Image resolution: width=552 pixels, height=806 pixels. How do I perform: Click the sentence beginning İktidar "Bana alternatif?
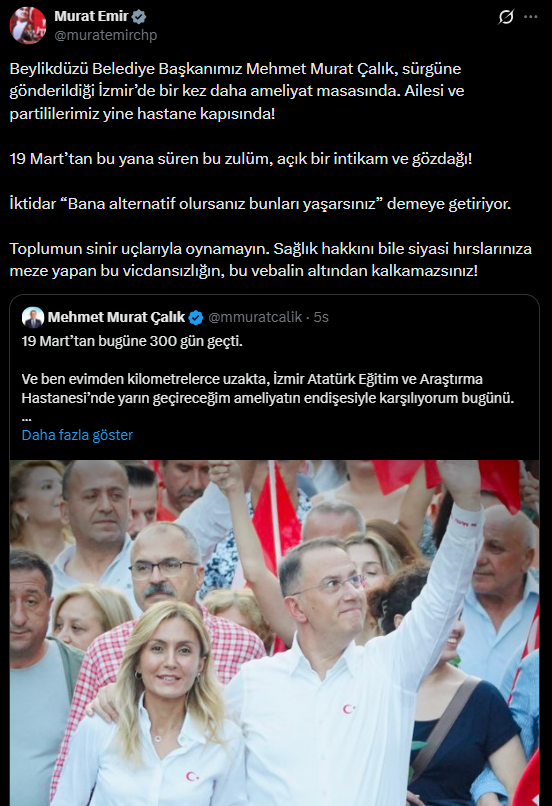(260, 204)
